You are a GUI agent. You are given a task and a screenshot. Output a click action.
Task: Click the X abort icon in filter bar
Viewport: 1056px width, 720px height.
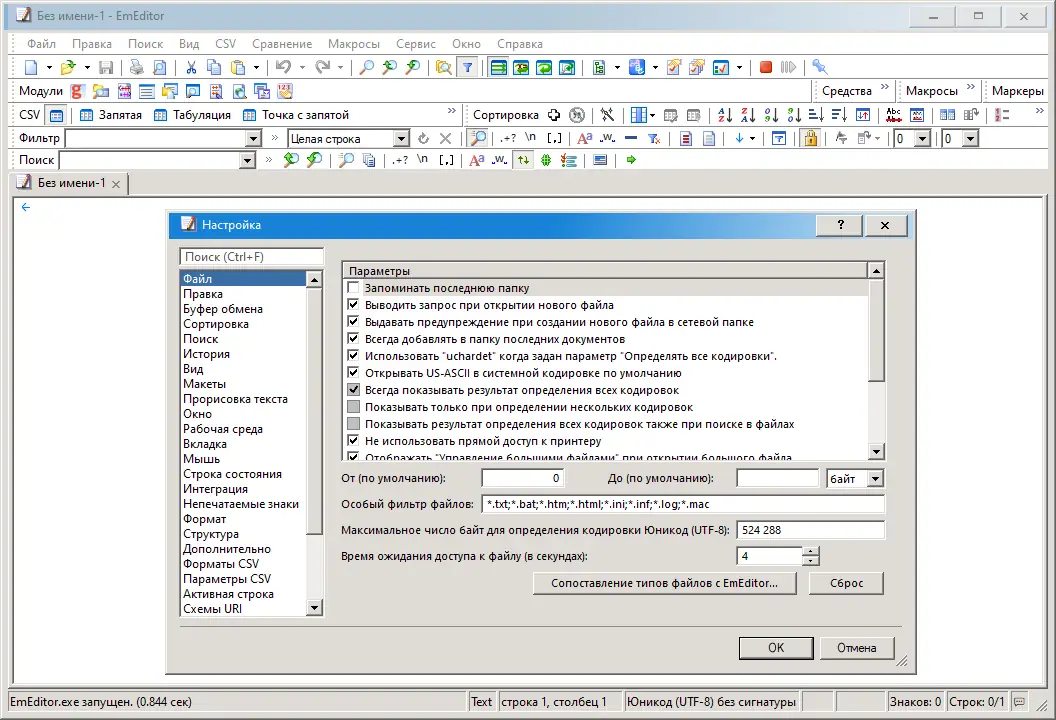tap(445, 139)
